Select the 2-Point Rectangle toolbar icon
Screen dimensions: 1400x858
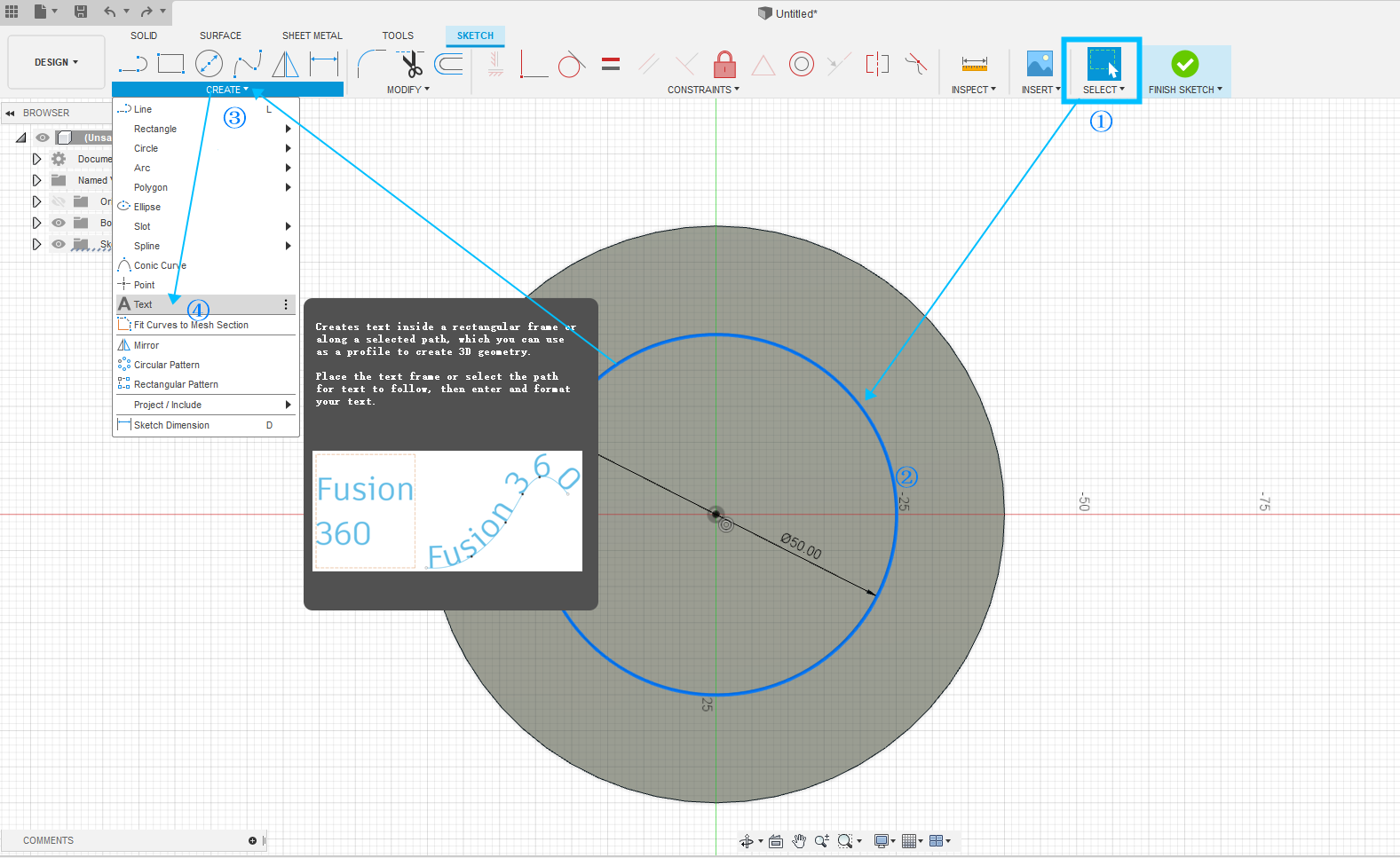tap(170, 64)
